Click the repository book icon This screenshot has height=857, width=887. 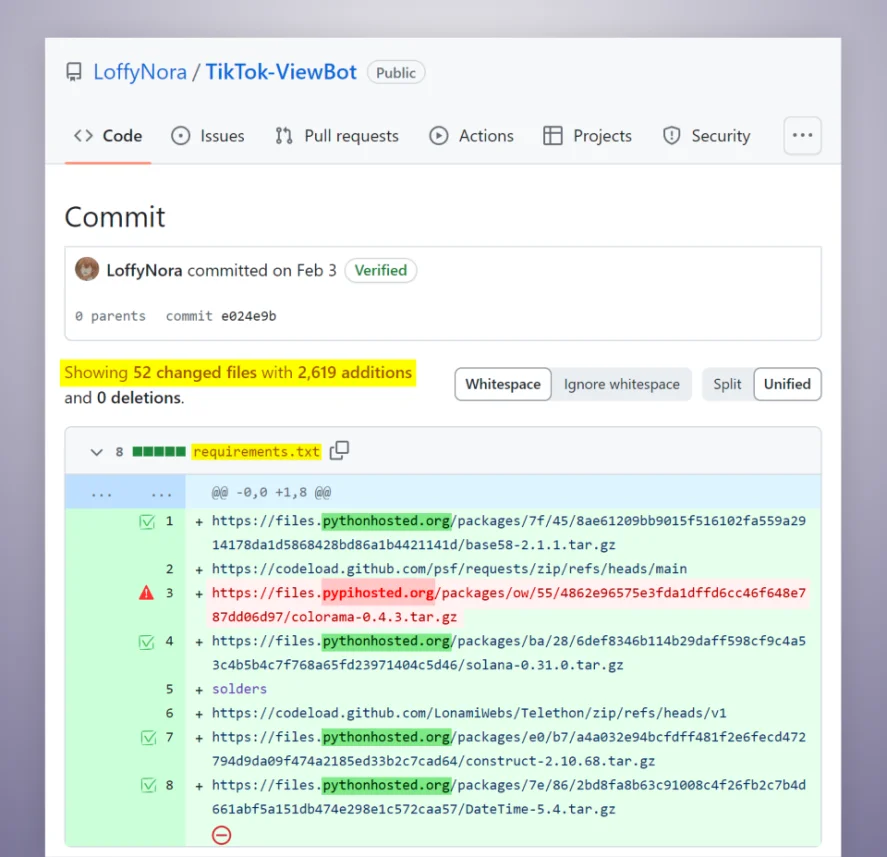[74, 72]
